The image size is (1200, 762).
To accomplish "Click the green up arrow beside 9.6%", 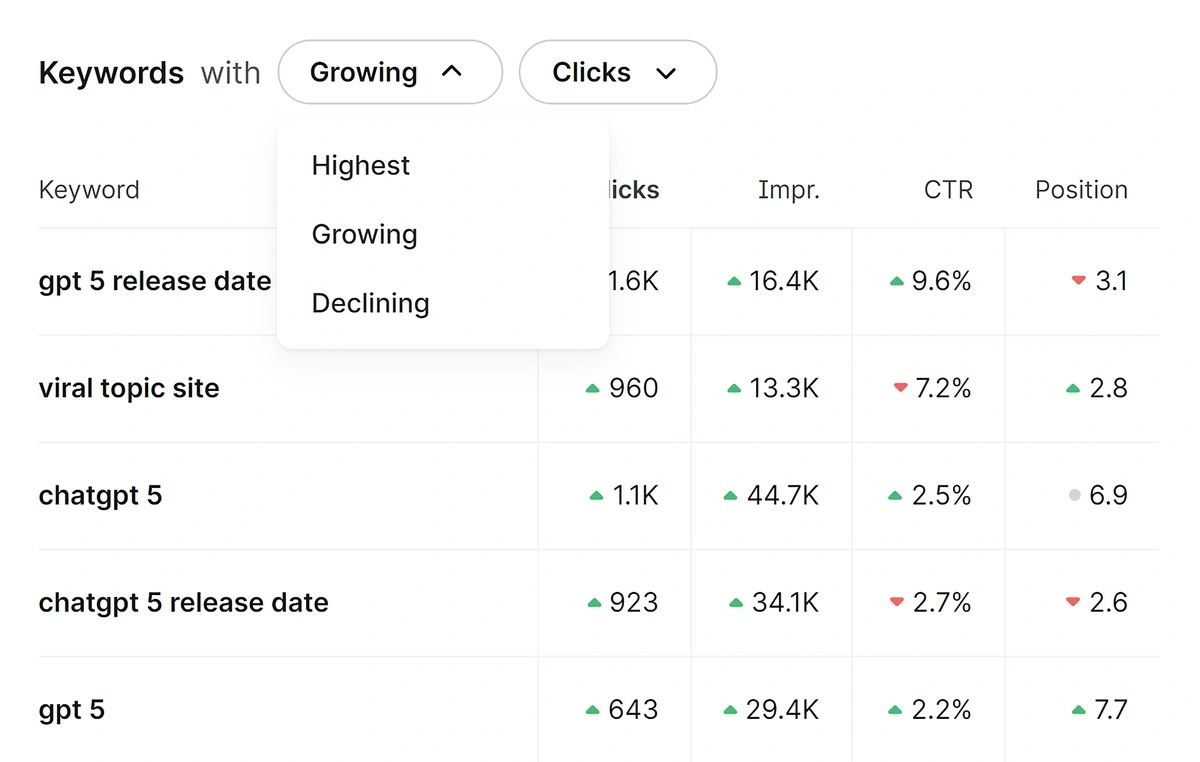I will pyautogui.click(x=897, y=282).
